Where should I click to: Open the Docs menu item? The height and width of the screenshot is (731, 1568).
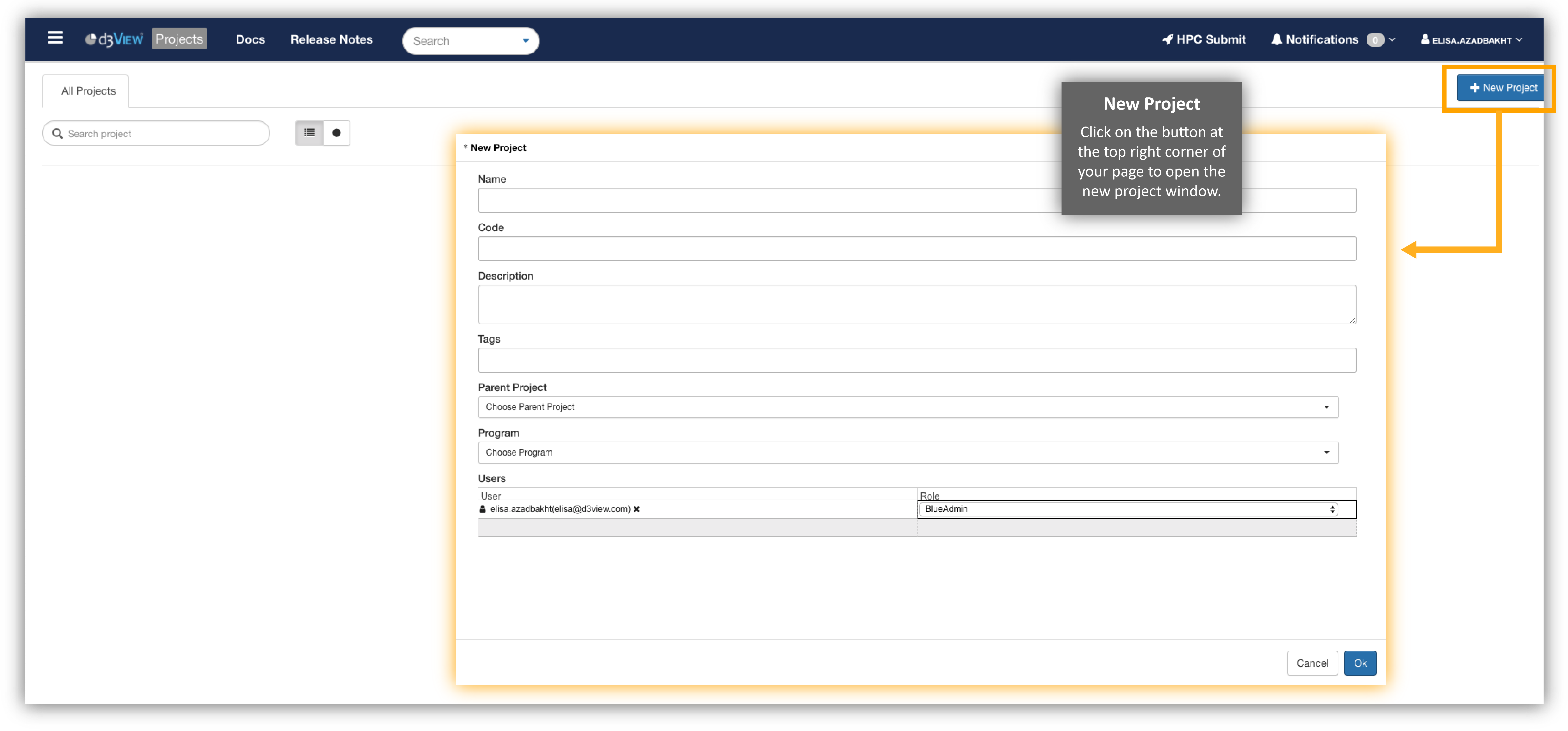pyautogui.click(x=250, y=40)
